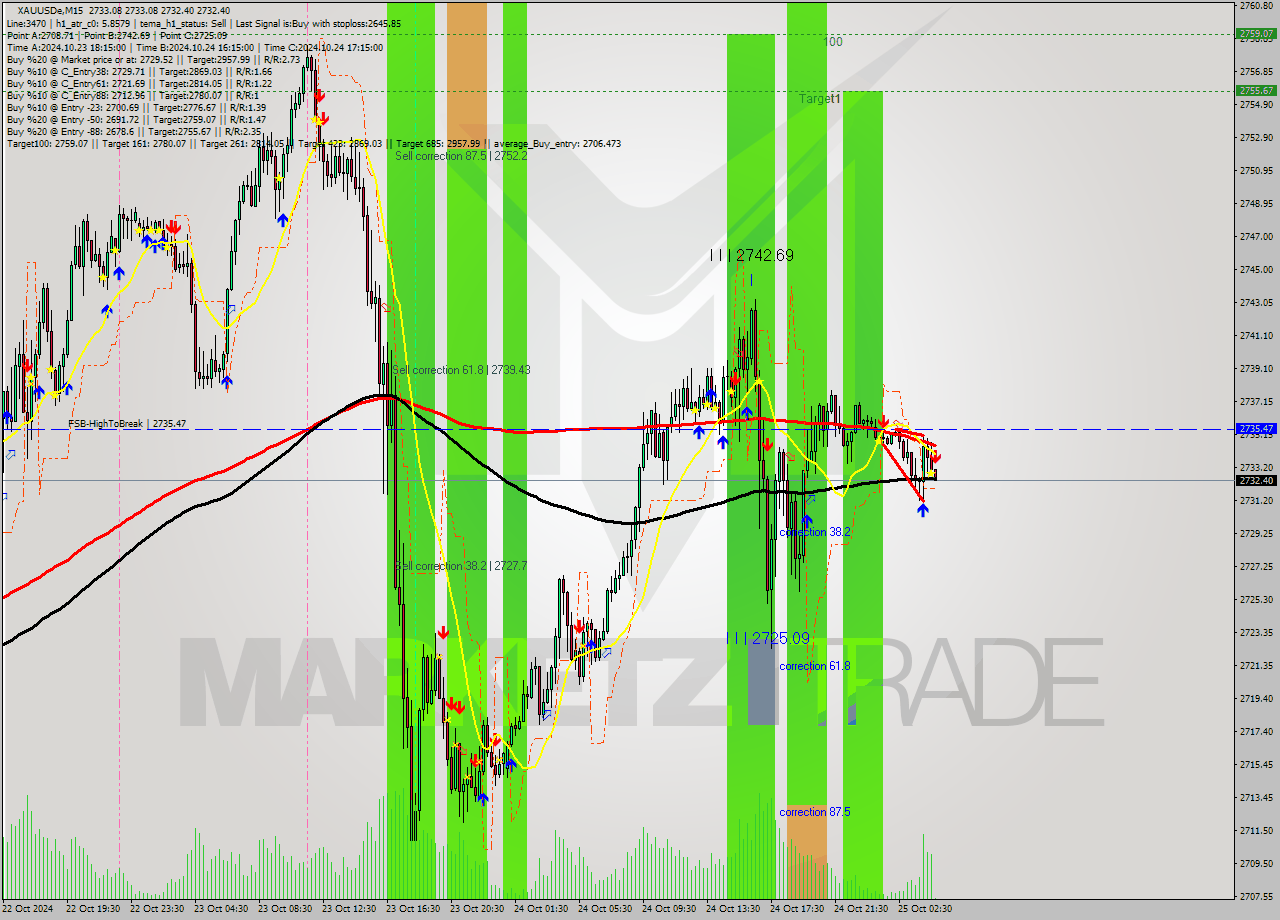Select the Sell correction 38.2 | 2727.7 label
The height and width of the screenshot is (920, 1280).
click(x=461, y=566)
